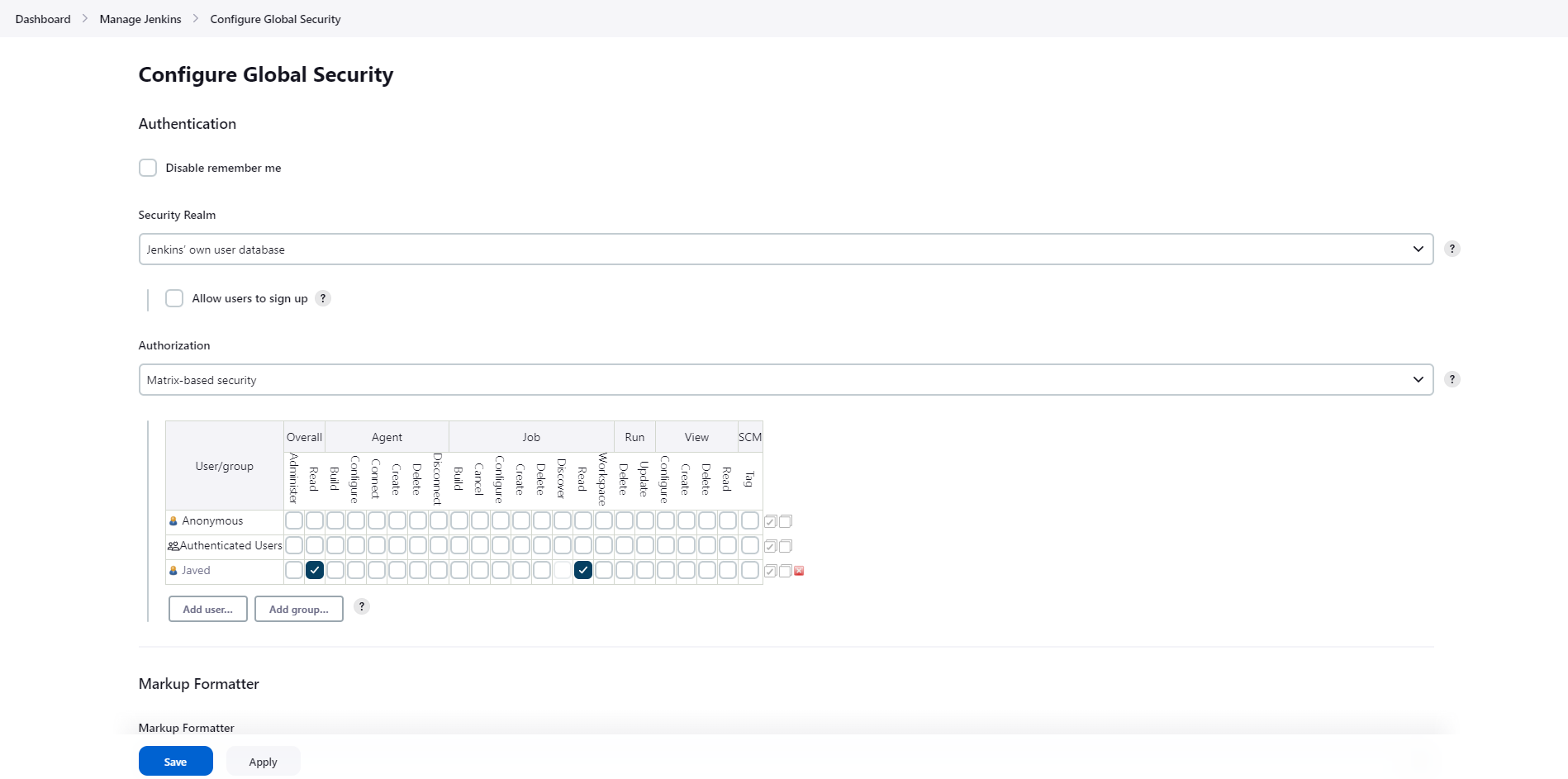Click the Authenticated Users group icon
Image resolution: width=1568 pixels, height=779 pixels.
pyautogui.click(x=173, y=546)
